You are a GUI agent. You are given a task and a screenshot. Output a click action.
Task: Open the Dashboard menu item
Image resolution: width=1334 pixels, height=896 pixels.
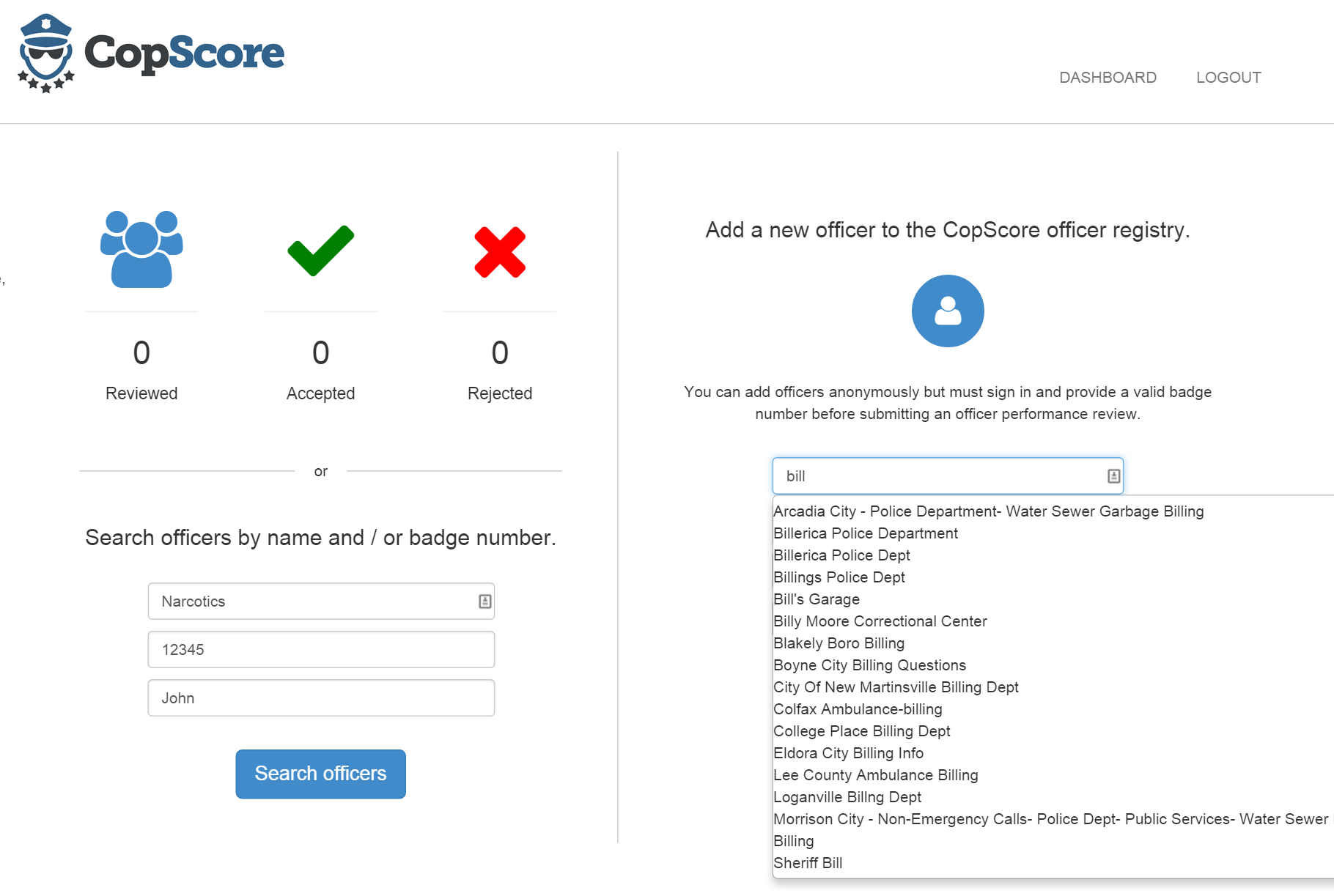click(x=1108, y=78)
